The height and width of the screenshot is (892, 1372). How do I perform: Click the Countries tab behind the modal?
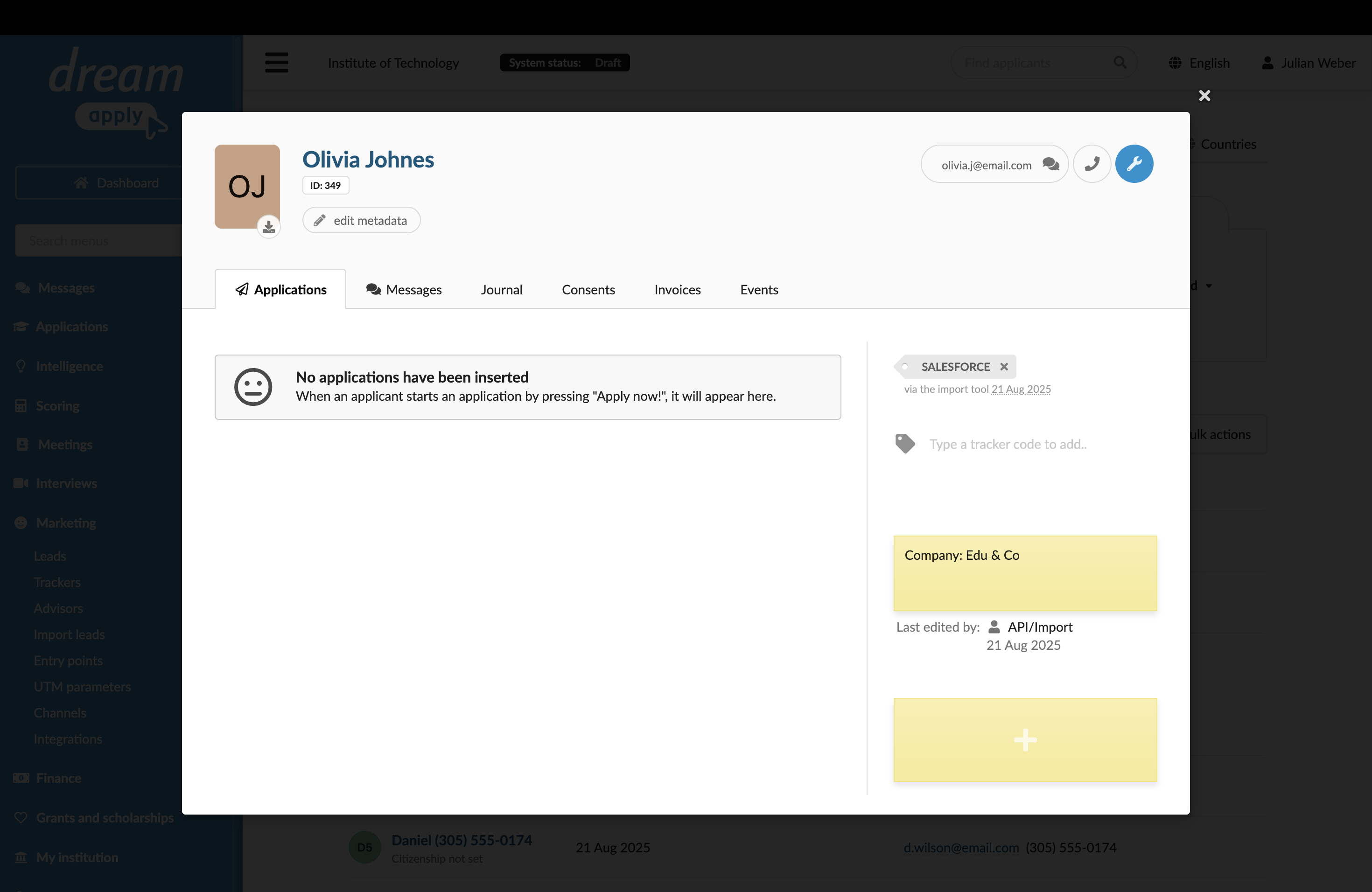coord(1228,144)
